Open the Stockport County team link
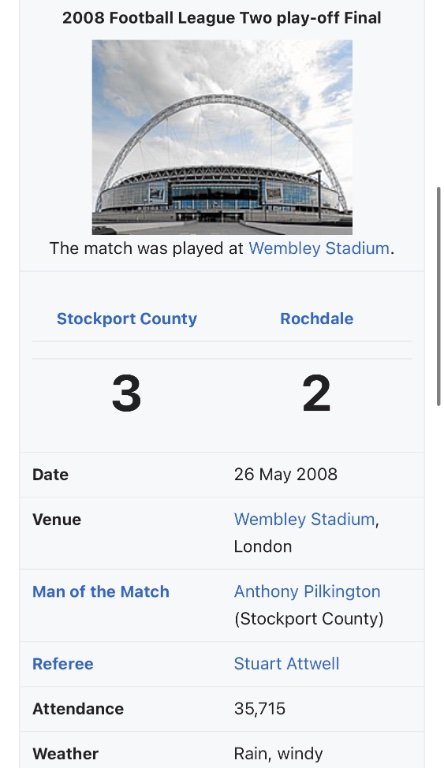 coord(126,318)
